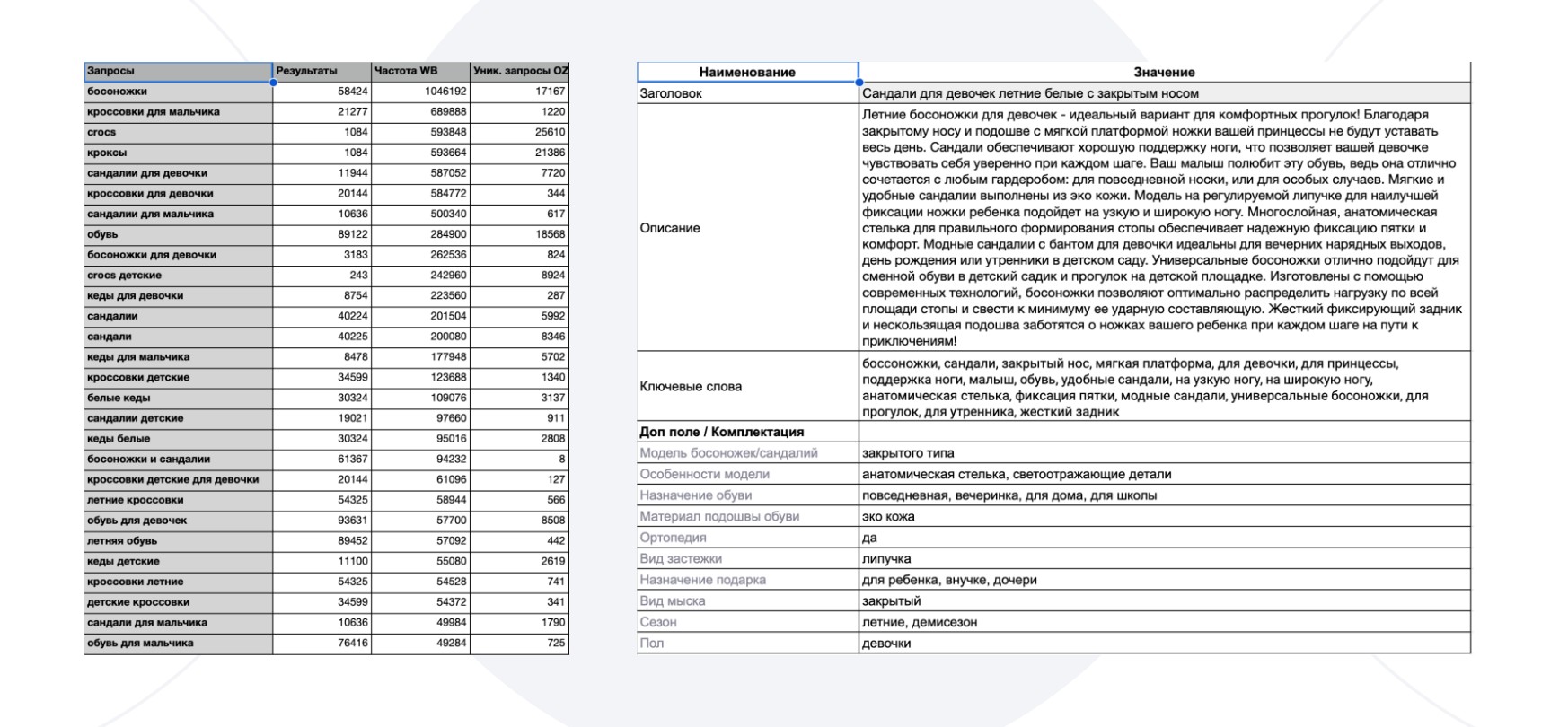Select the crocs детские row label
Screen dimensions: 1568x727
click(178, 276)
